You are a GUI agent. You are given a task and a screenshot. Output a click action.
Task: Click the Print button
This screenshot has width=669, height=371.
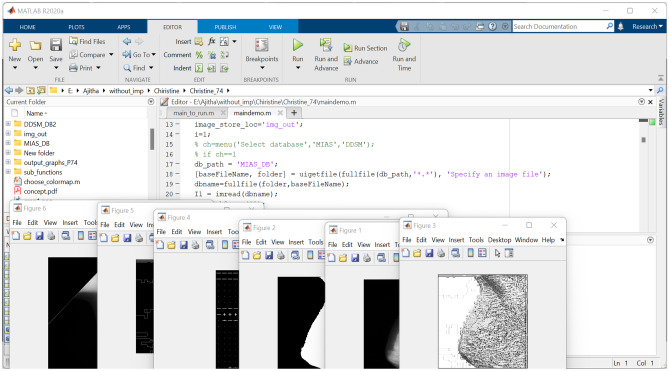point(81,68)
